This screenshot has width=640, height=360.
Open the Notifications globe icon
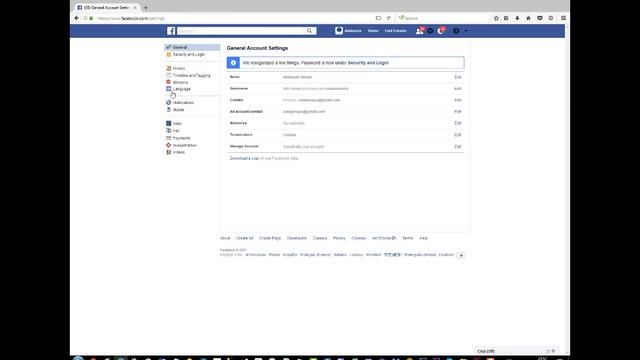(x=441, y=31)
